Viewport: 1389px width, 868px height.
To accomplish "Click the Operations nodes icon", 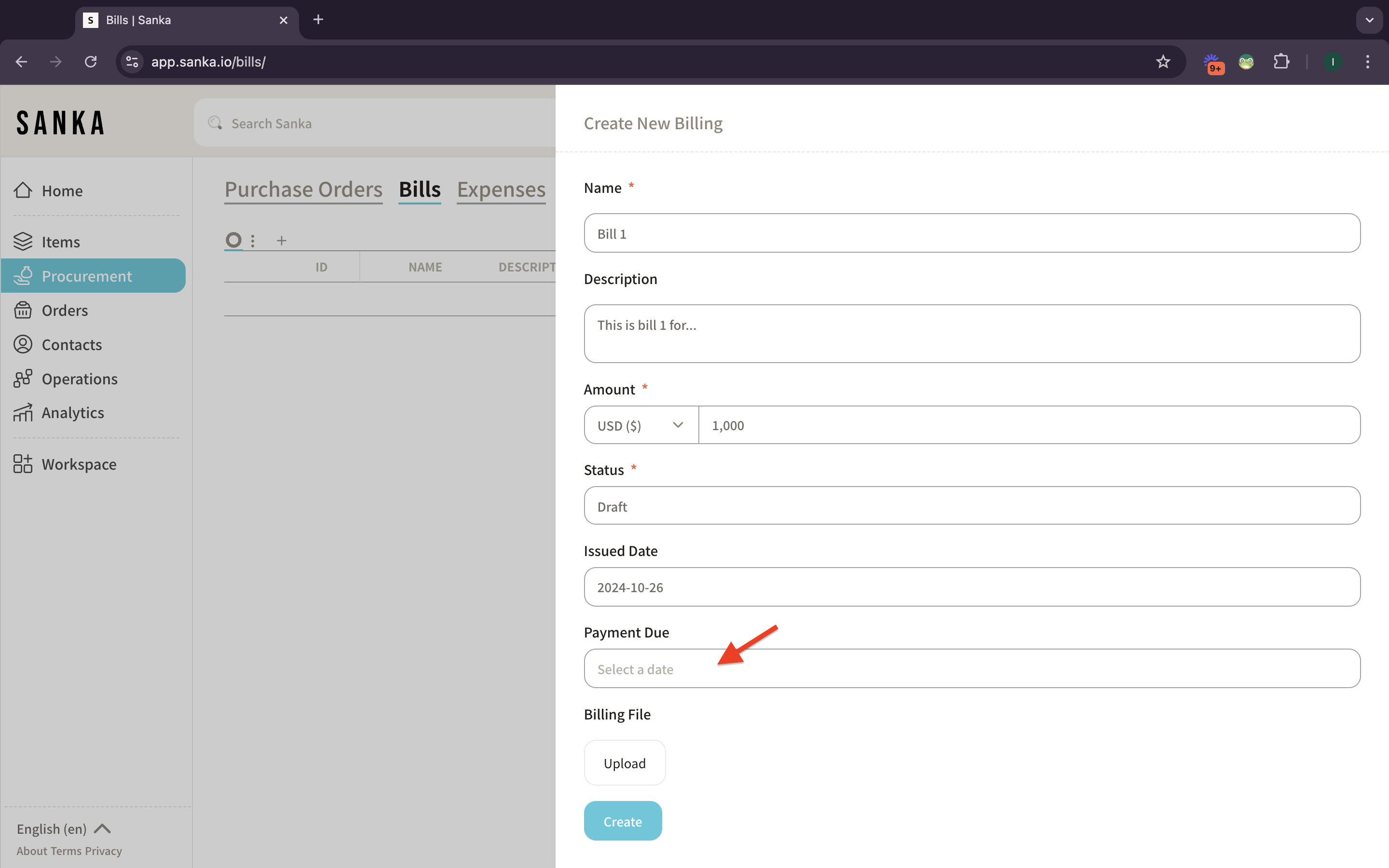I will [x=23, y=379].
